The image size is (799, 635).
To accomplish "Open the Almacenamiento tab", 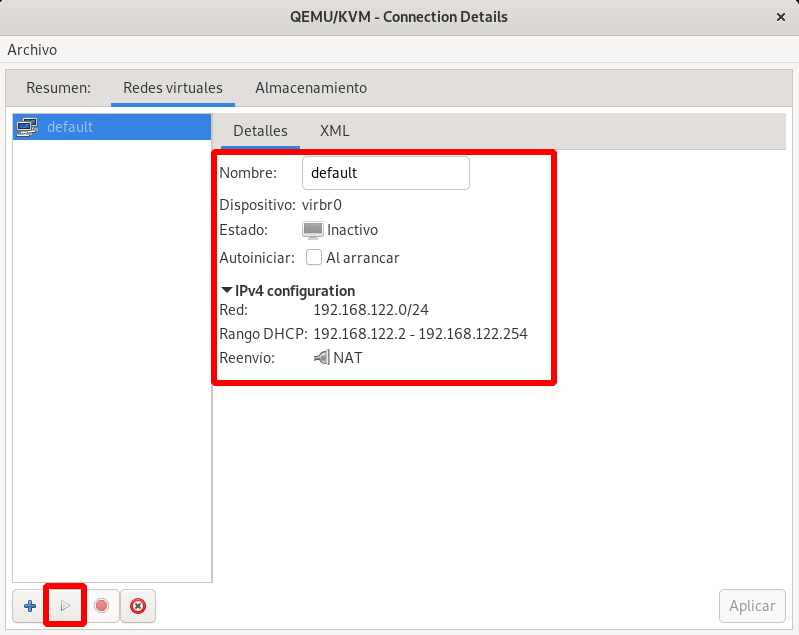I will click(x=311, y=88).
